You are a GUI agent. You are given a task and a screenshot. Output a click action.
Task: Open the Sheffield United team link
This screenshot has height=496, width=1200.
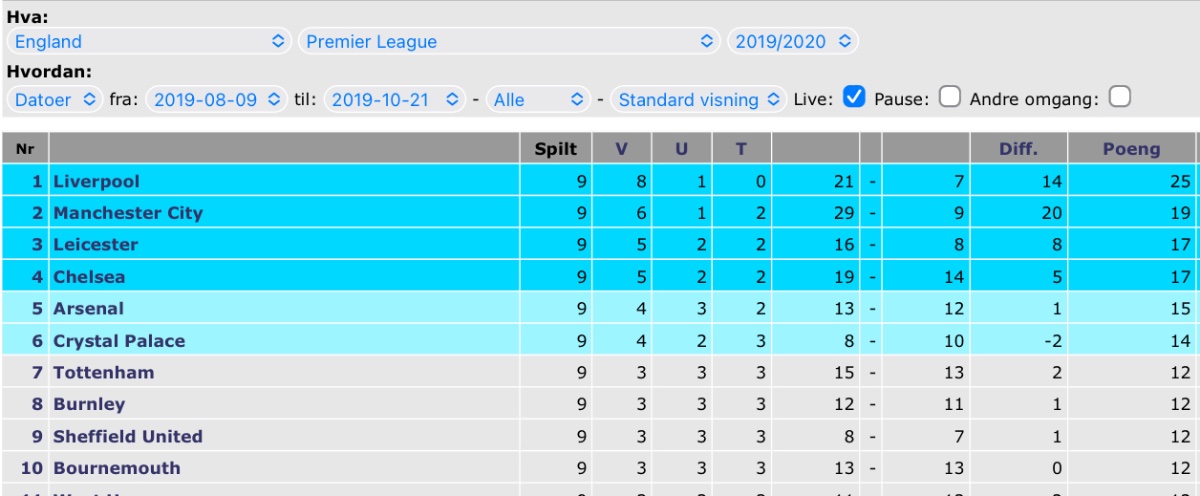coord(128,436)
